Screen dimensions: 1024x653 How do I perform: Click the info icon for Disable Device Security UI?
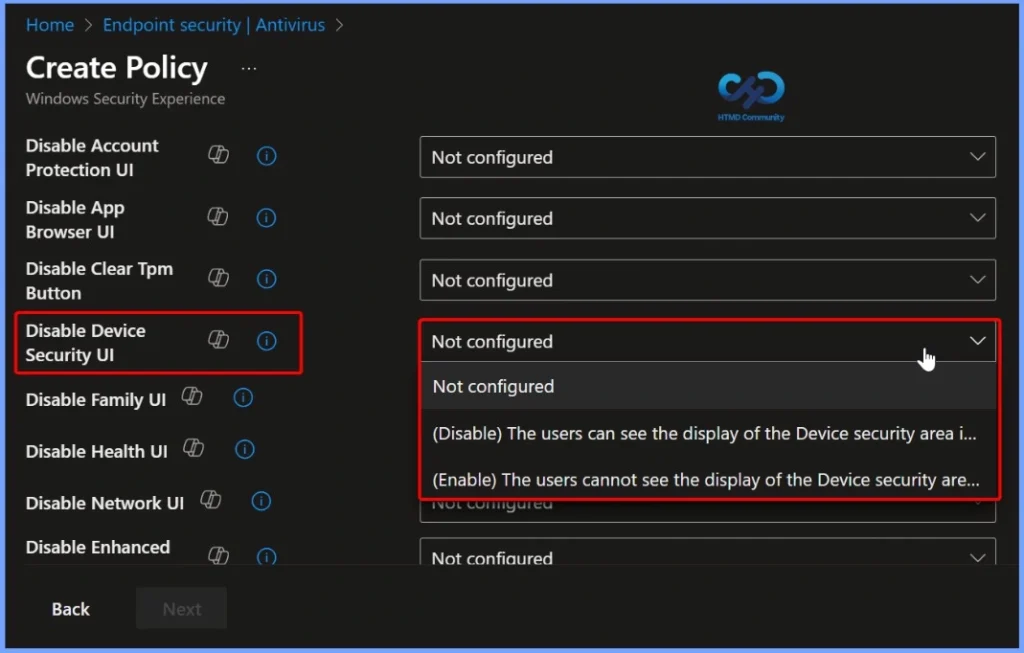pos(266,341)
